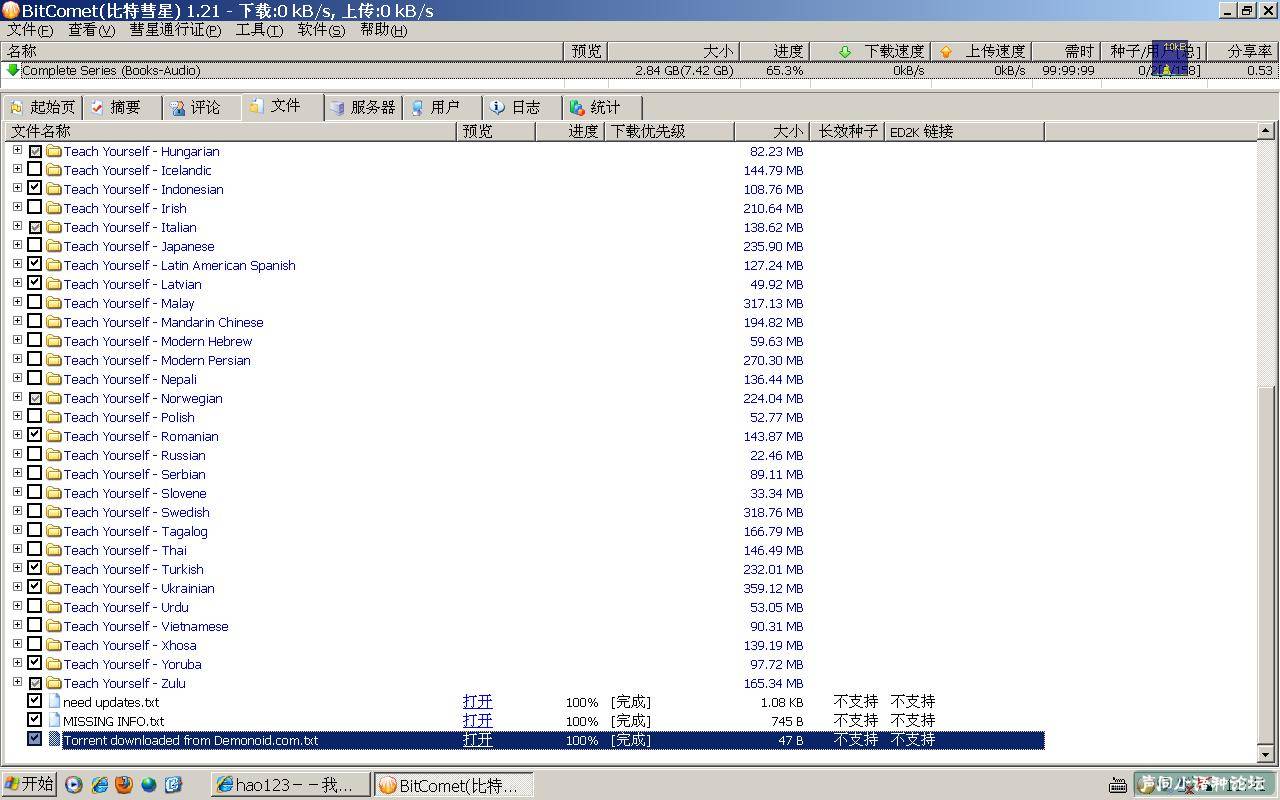Open the 工具(T) menu
The image size is (1280, 800).
(259, 30)
